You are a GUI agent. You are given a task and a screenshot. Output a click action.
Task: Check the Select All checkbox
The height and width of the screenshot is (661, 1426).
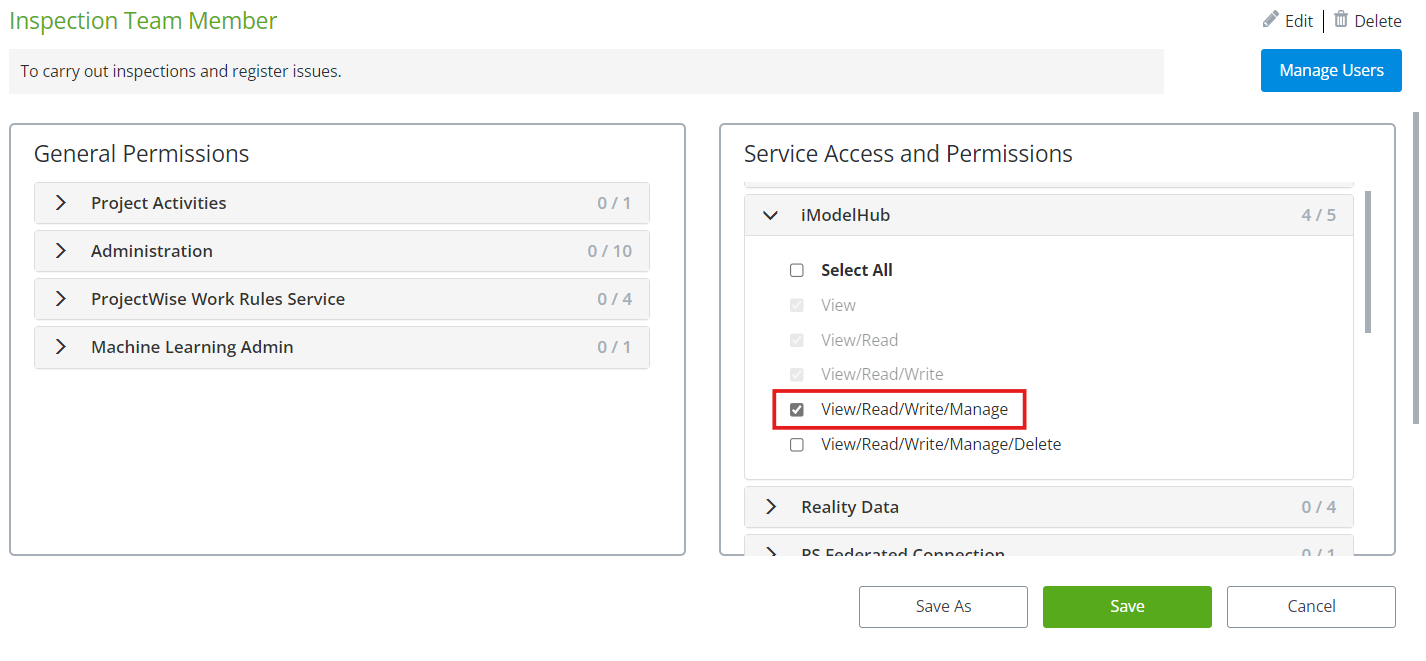click(x=797, y=270)
